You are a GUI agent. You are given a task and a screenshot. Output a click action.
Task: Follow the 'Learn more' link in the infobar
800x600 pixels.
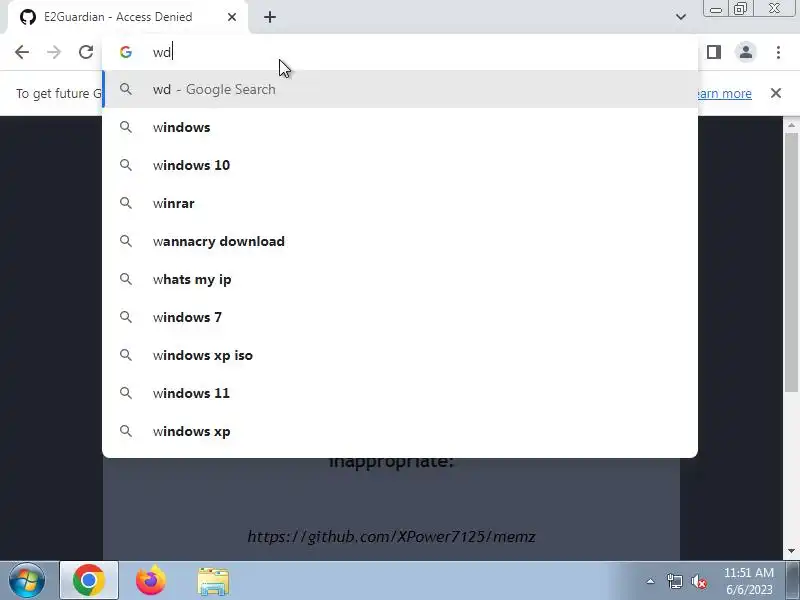[725, 94]
